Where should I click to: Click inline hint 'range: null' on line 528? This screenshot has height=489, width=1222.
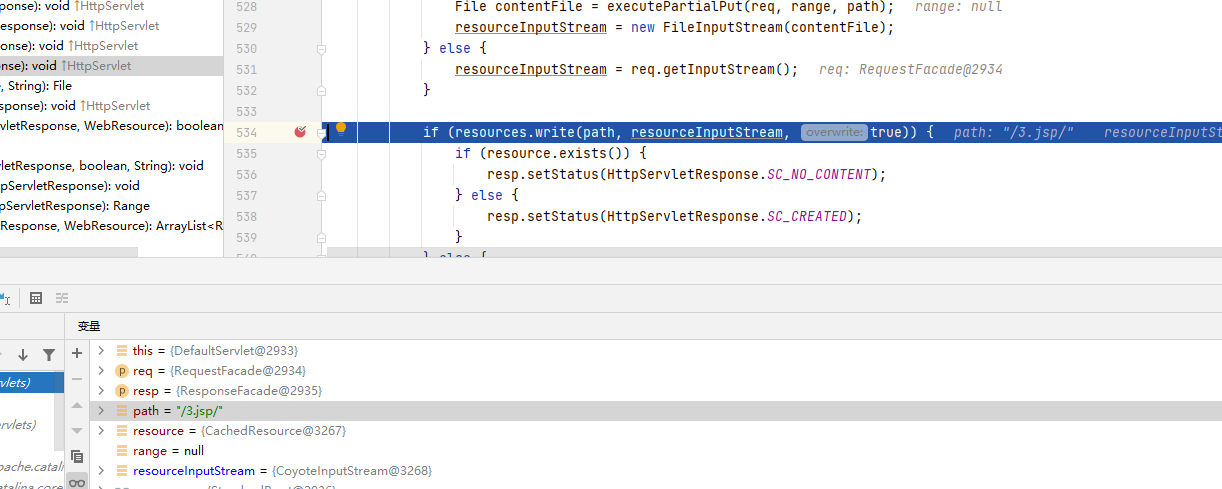(x=958, y=6)
